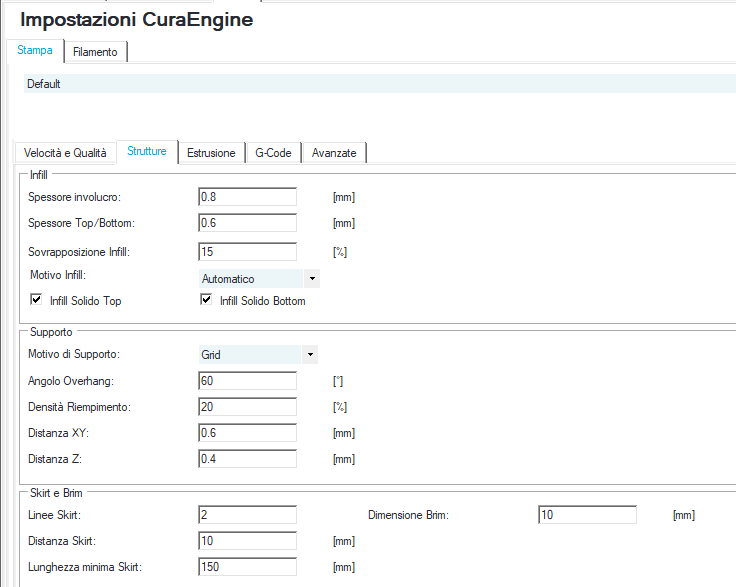Click the Dimensione Brim input field

point(587,515)
